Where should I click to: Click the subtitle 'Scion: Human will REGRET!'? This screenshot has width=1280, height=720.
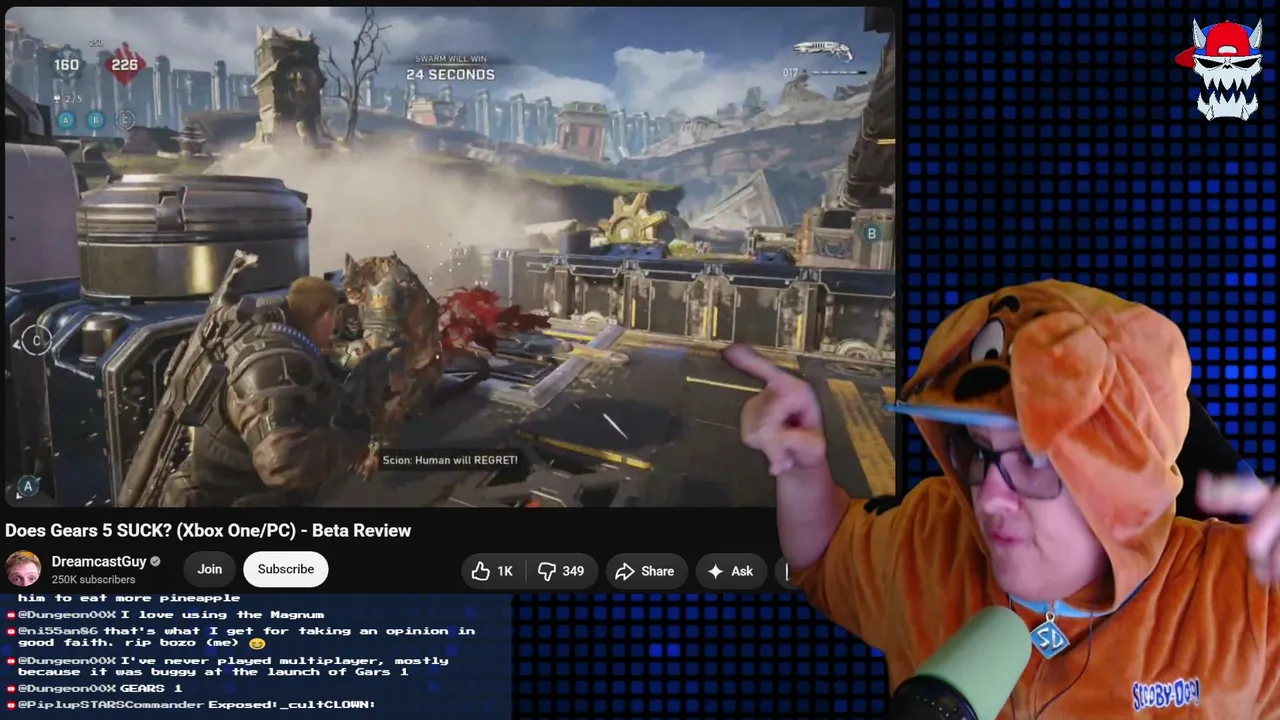[x=450, y=460]
